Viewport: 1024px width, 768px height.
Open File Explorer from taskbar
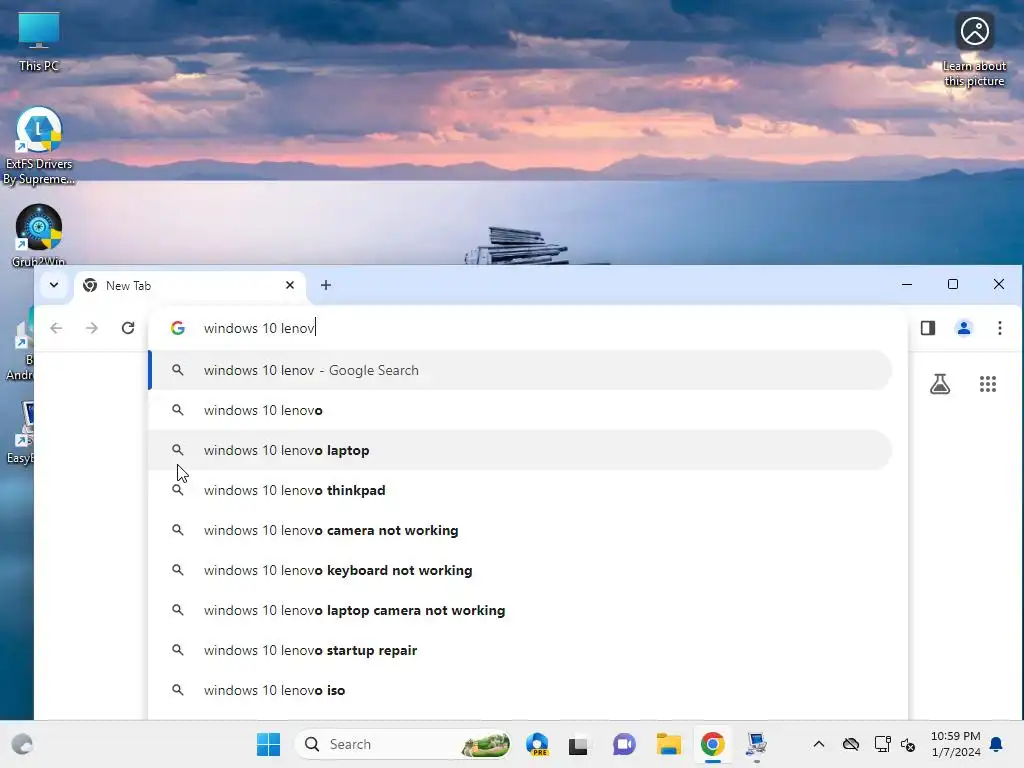[669, 744]
